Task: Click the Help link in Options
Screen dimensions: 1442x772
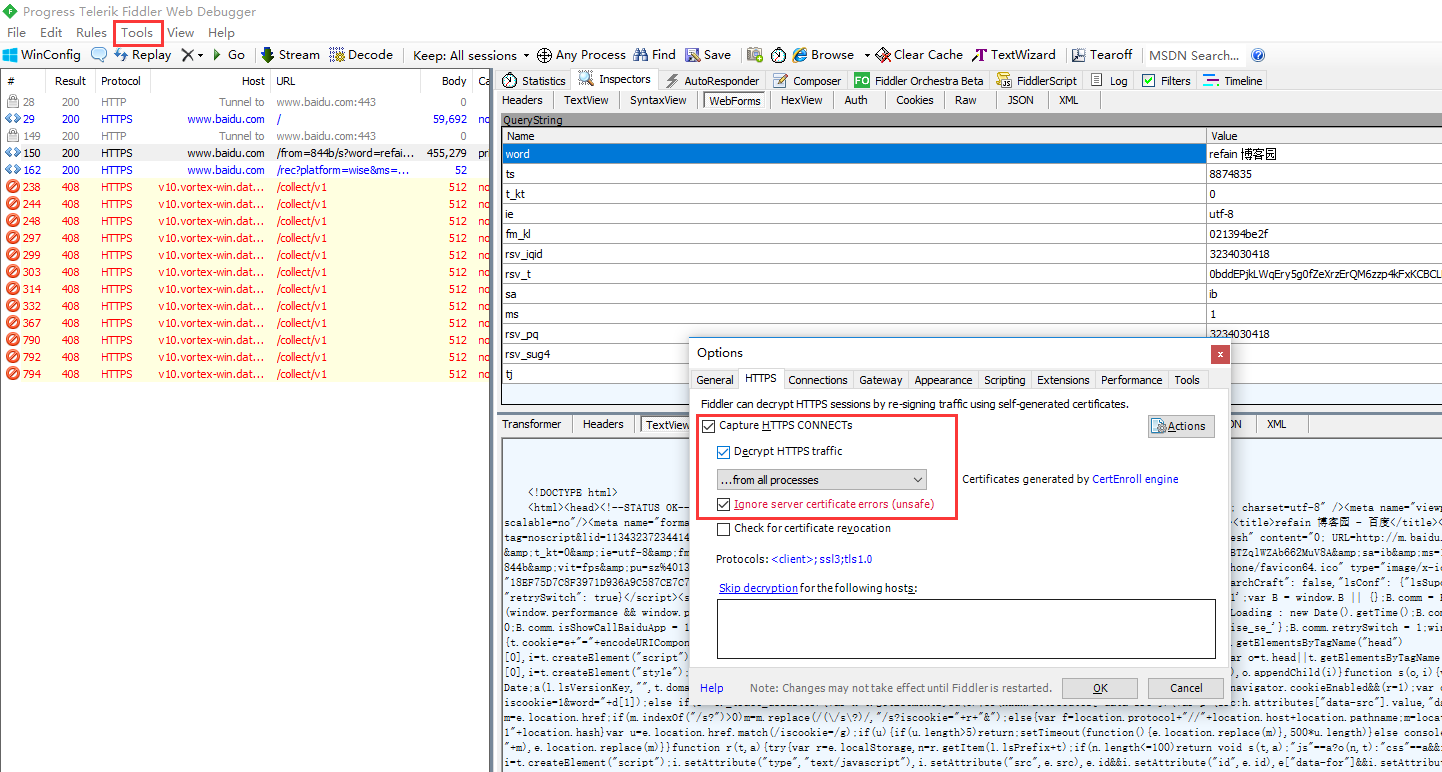Action: 712,688
